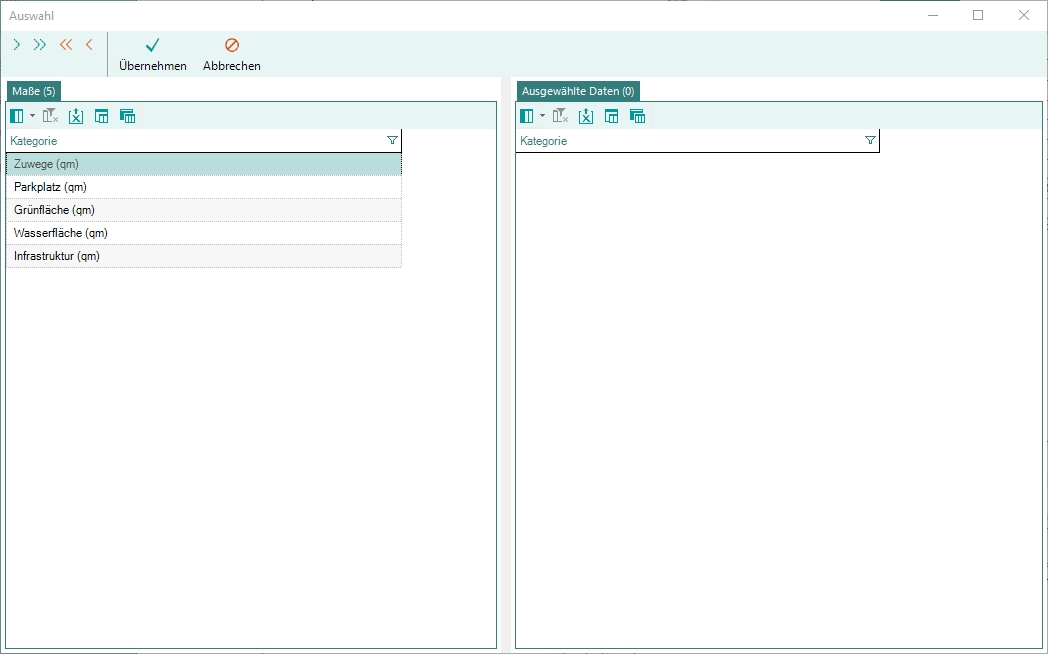Open Kategorie filter in Ausgewählte Daten list
This screenshot has height=654, width=1048.
pyautogui.click(x=870, y=141)
